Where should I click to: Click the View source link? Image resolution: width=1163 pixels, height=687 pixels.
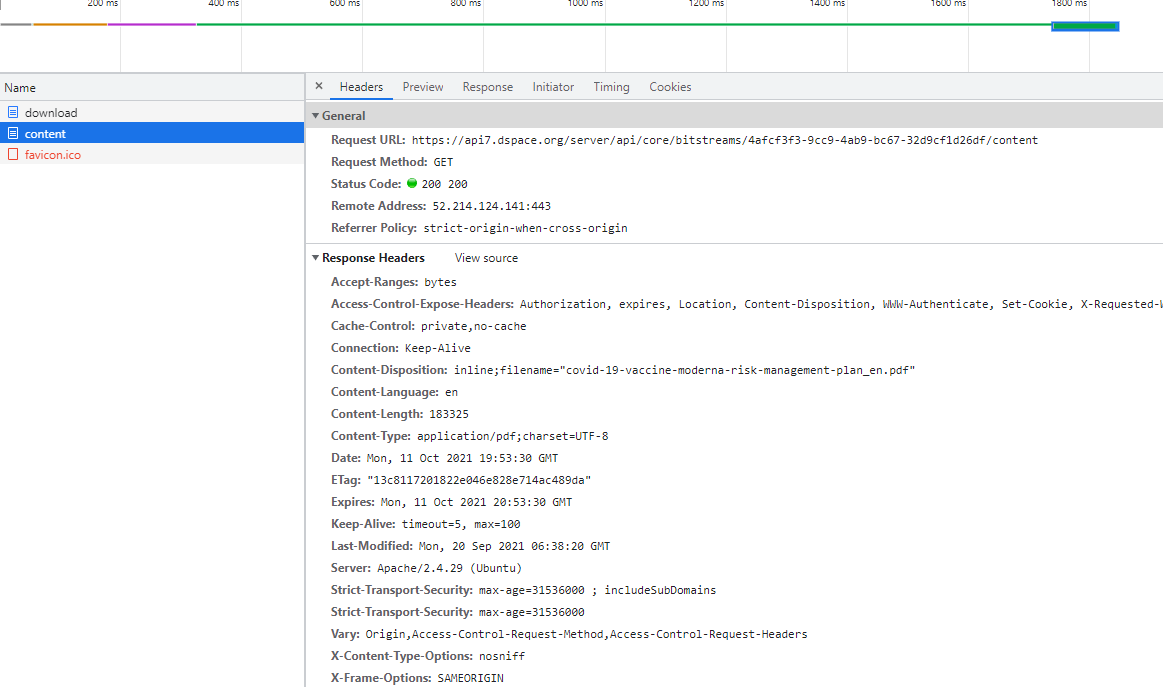[x=485, y=258]
